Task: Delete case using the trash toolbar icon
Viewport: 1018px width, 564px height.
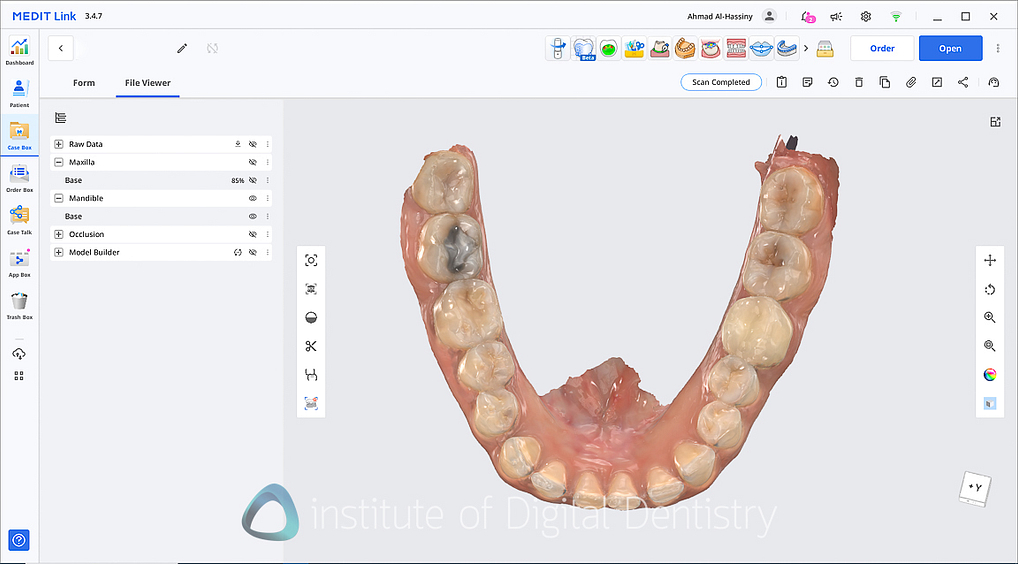Action: pos(859,82)
